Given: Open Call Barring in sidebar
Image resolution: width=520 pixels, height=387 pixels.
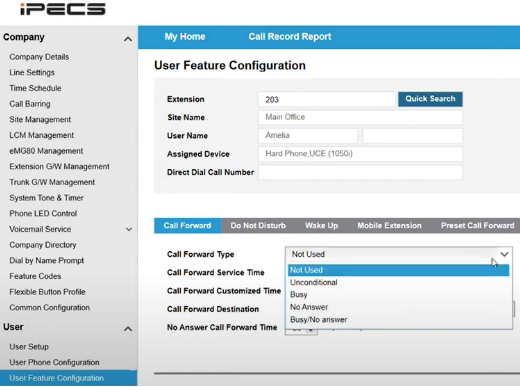Looking at the screenshot, I should click(30, 104).
